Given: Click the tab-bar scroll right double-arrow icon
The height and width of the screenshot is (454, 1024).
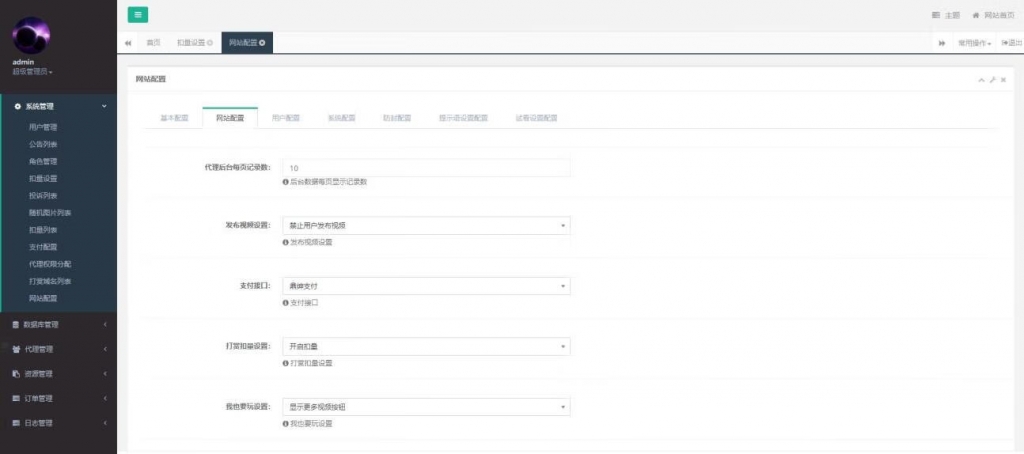Looking at the screenshot, I should coord(942,43).
